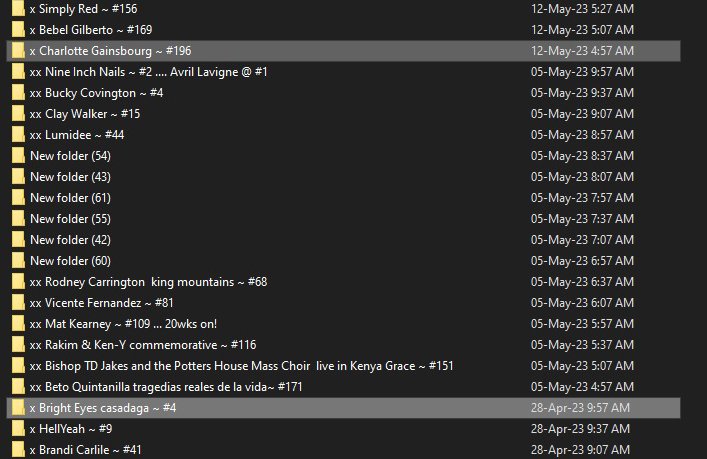The image size is (707, 459).
Task: Select the 'x Simply Red ~ #156' folder name
Action: (x=83, y=9)
